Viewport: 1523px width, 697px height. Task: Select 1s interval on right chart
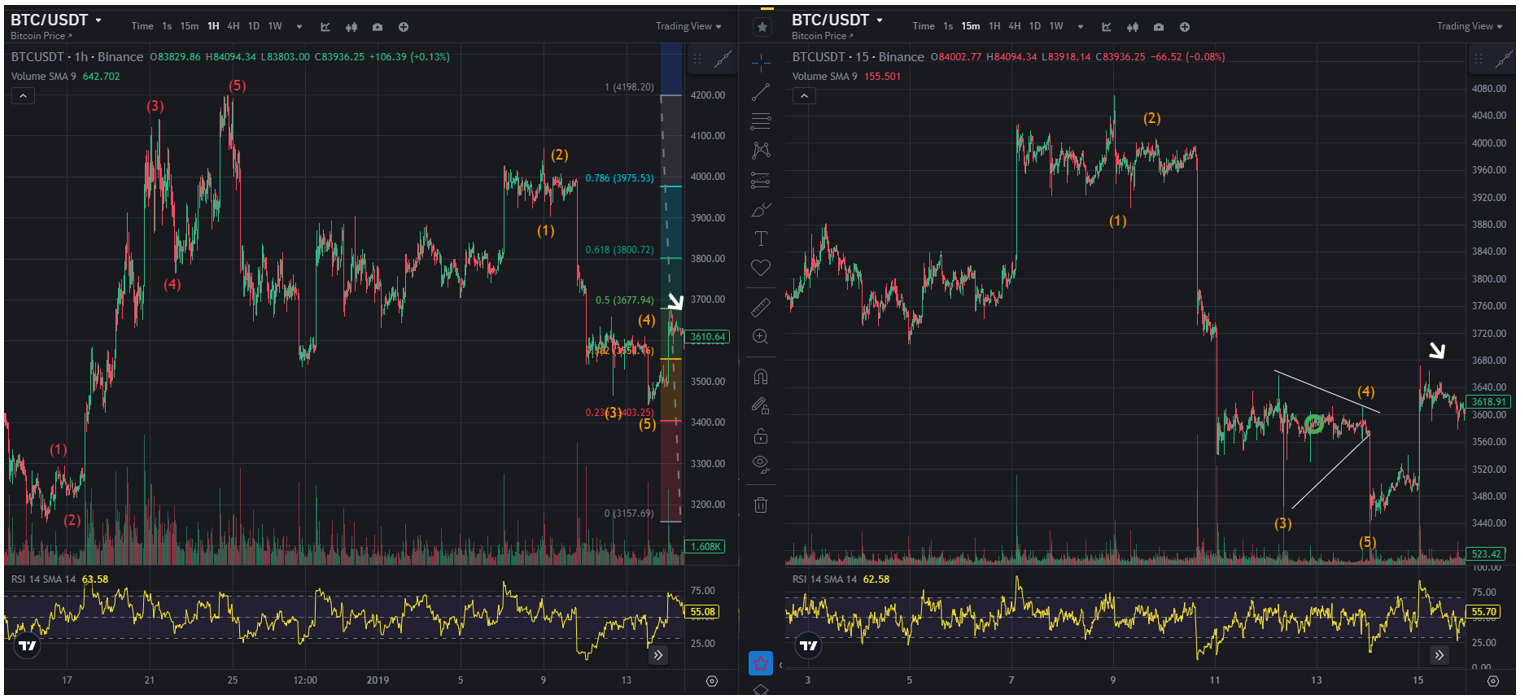[947, 26]
